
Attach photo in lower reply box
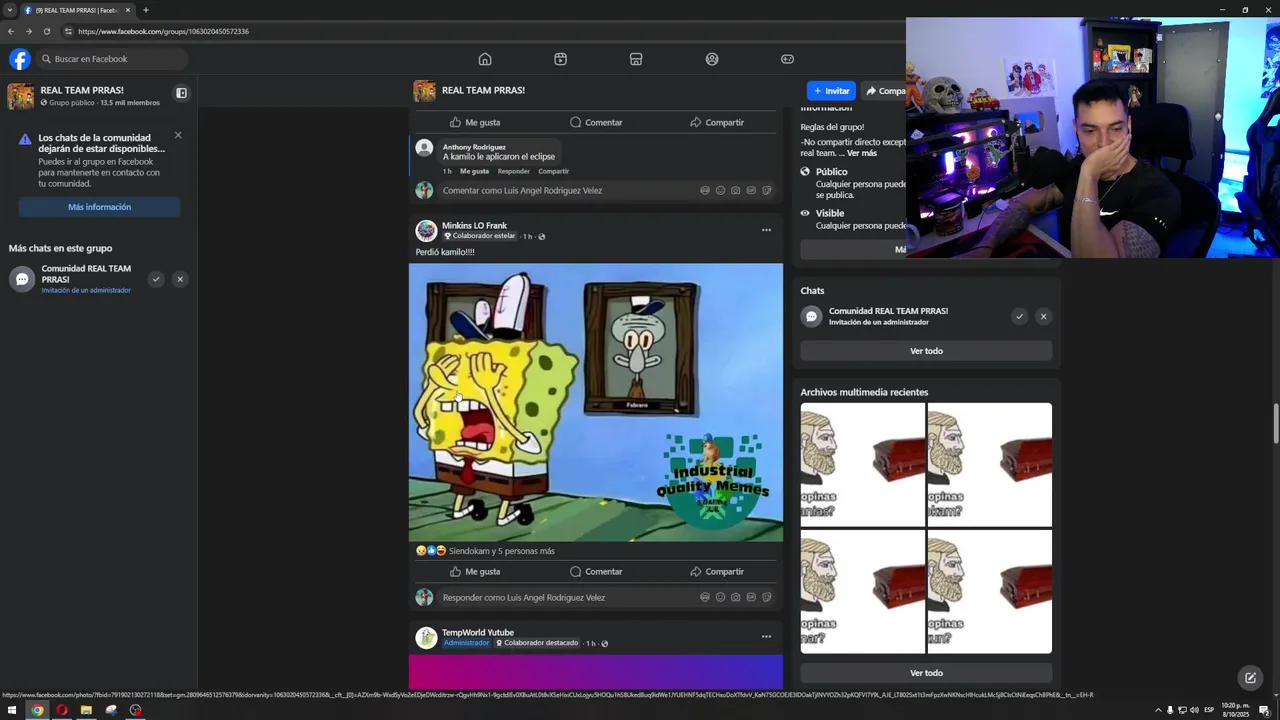pyautogui.click(x=735, y=598)
